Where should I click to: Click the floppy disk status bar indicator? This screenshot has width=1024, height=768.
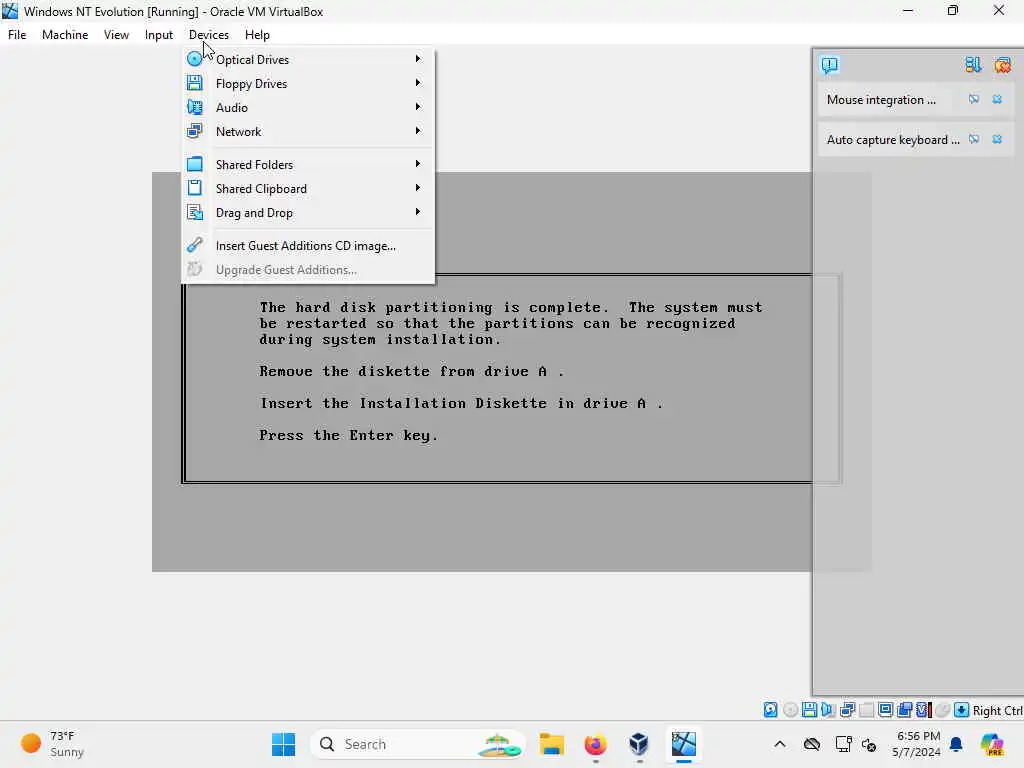(x=809, y=710)
